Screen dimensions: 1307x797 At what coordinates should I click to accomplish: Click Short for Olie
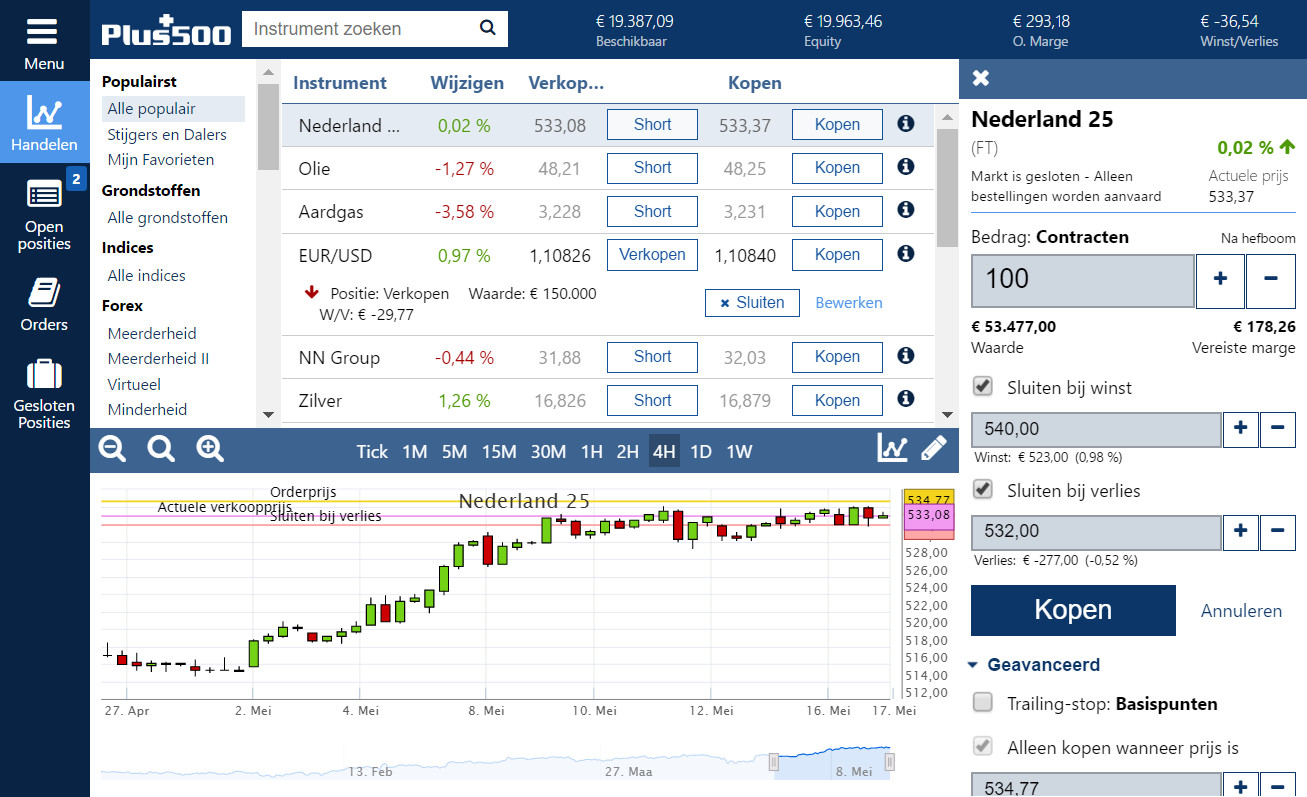(652, 168)
